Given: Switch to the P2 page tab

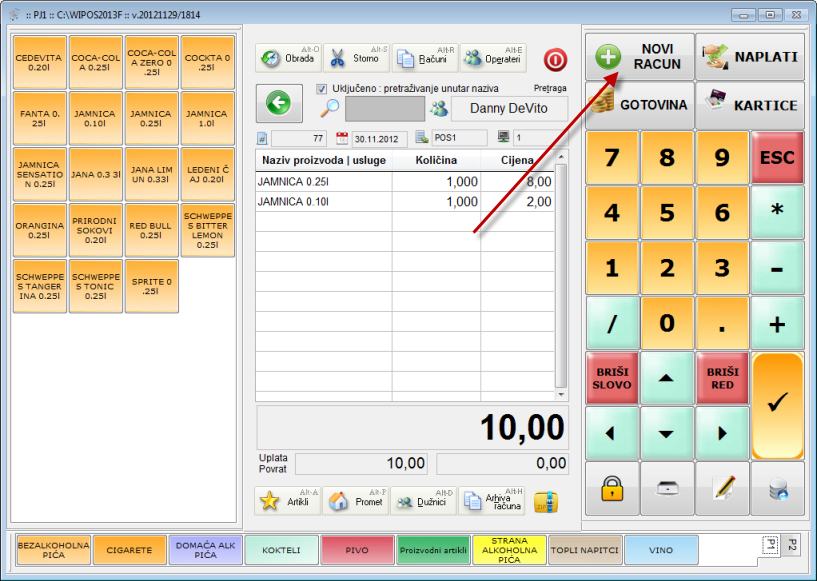Looking at the screenshot, I should tap(790, 545).
